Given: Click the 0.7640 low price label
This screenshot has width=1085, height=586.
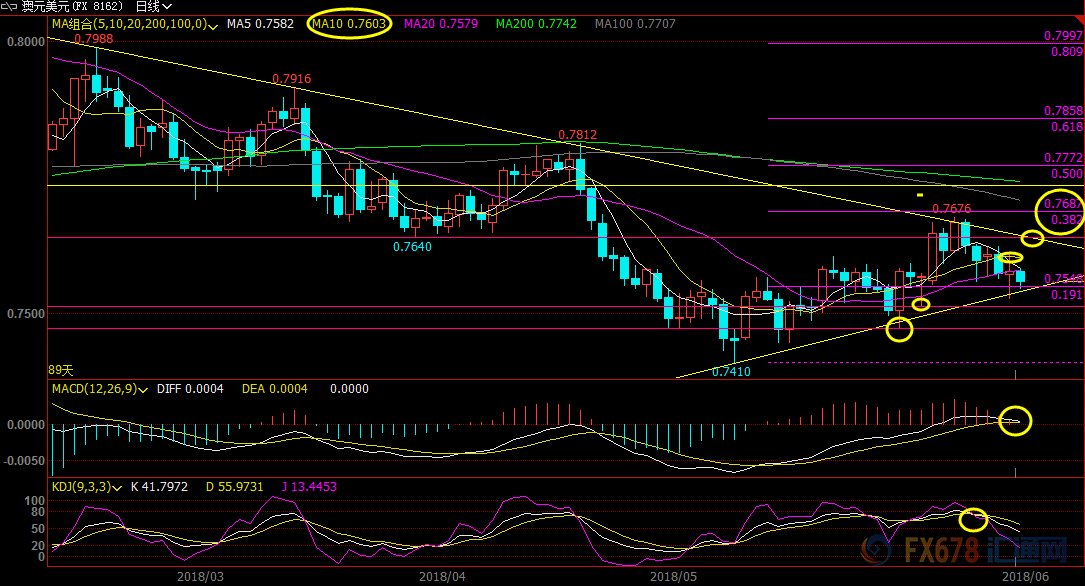Looking at the screenshot, I should [x=412, y=247].
